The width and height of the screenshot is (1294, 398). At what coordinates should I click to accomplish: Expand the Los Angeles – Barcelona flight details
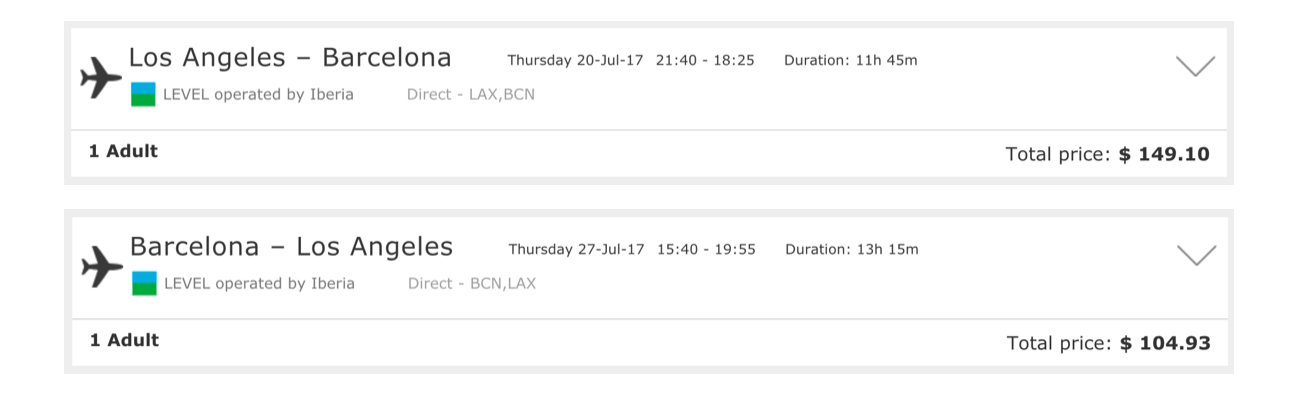pos(1195,66)
